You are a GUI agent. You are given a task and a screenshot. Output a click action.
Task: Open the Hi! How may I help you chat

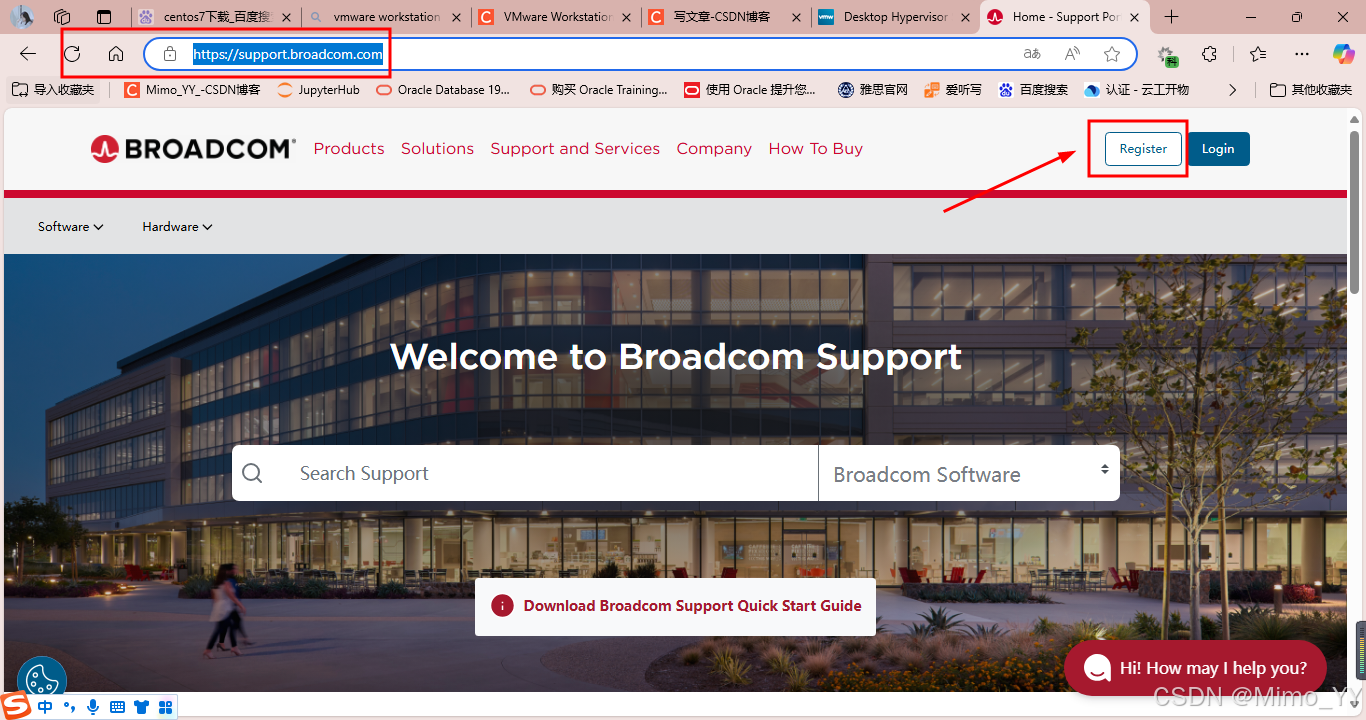pyautogui.click(x=1195, y=668)
